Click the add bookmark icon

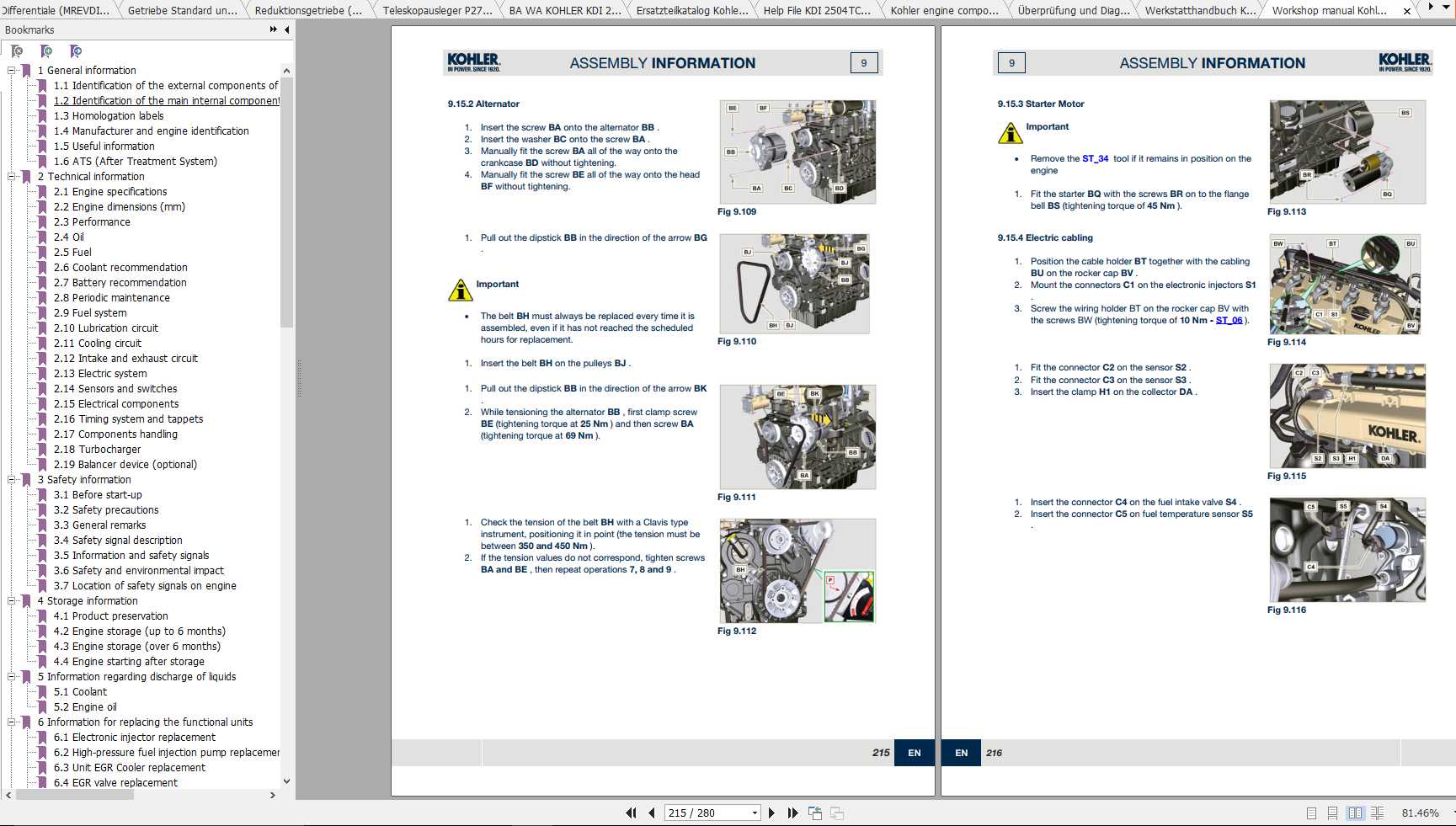pos(46,51)
